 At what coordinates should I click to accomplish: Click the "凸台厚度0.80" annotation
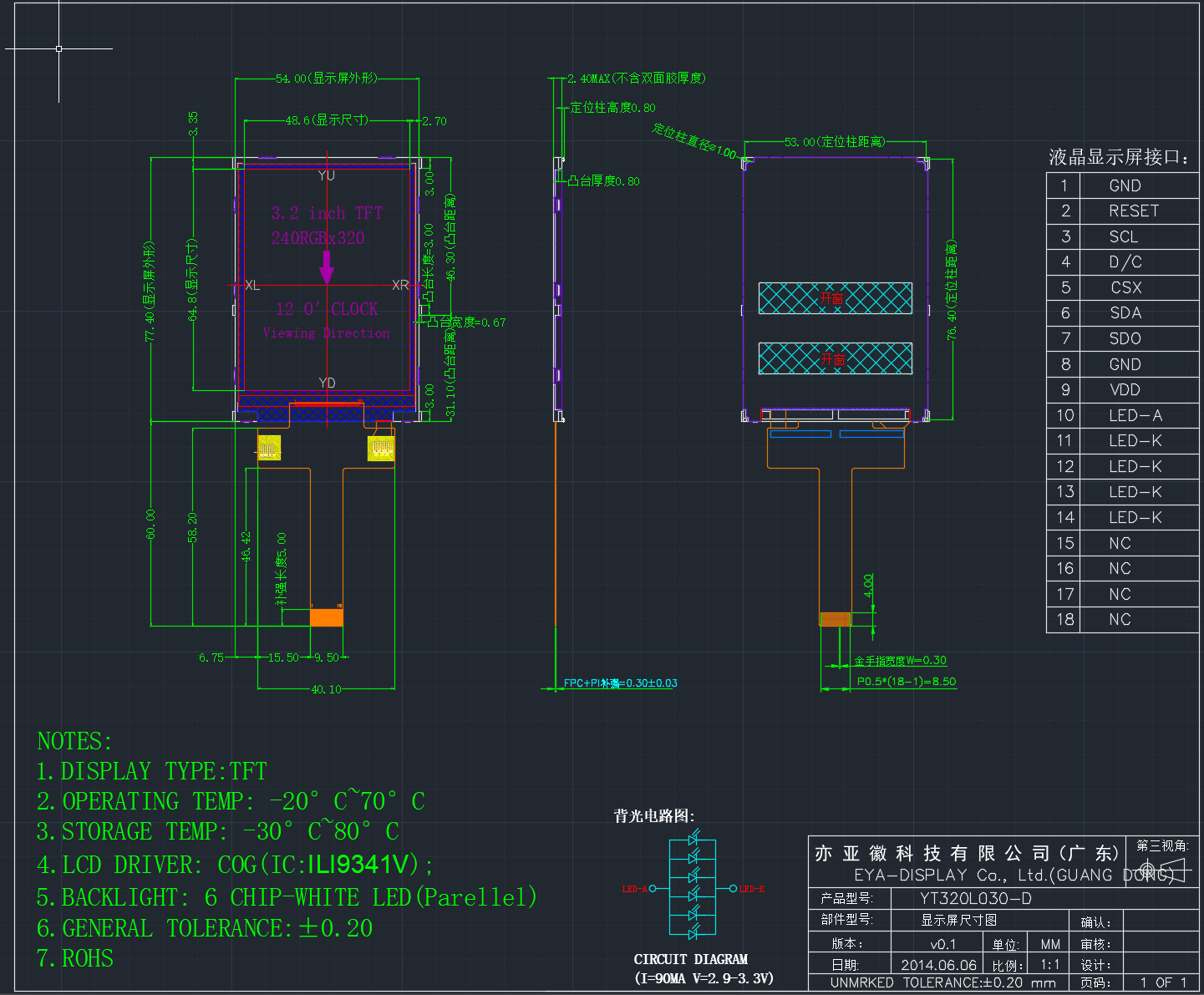pyautogui.click(x=604, y=180)
